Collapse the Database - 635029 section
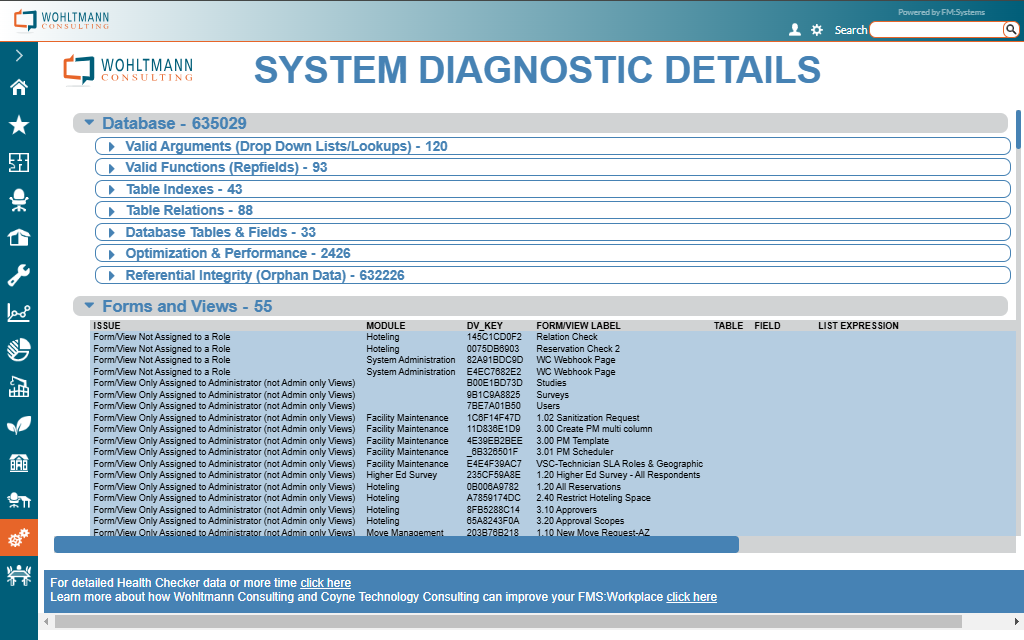Image resolution: width=1024 pixels, height=640 pixels. tap(89, 123)
